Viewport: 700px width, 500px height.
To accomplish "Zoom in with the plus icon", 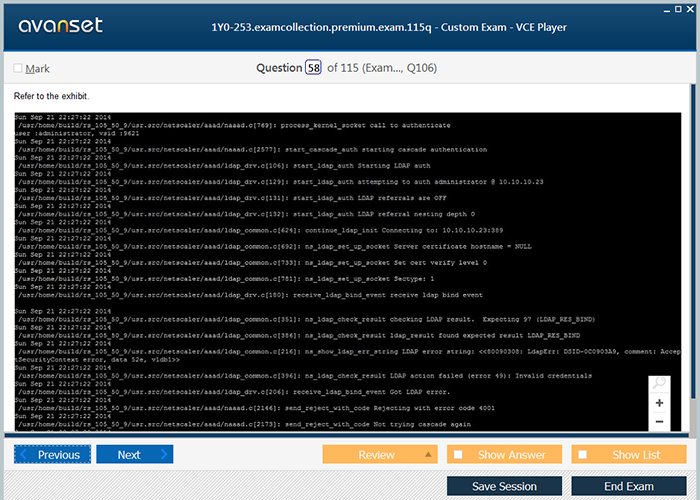I will [x=659, y=403].
